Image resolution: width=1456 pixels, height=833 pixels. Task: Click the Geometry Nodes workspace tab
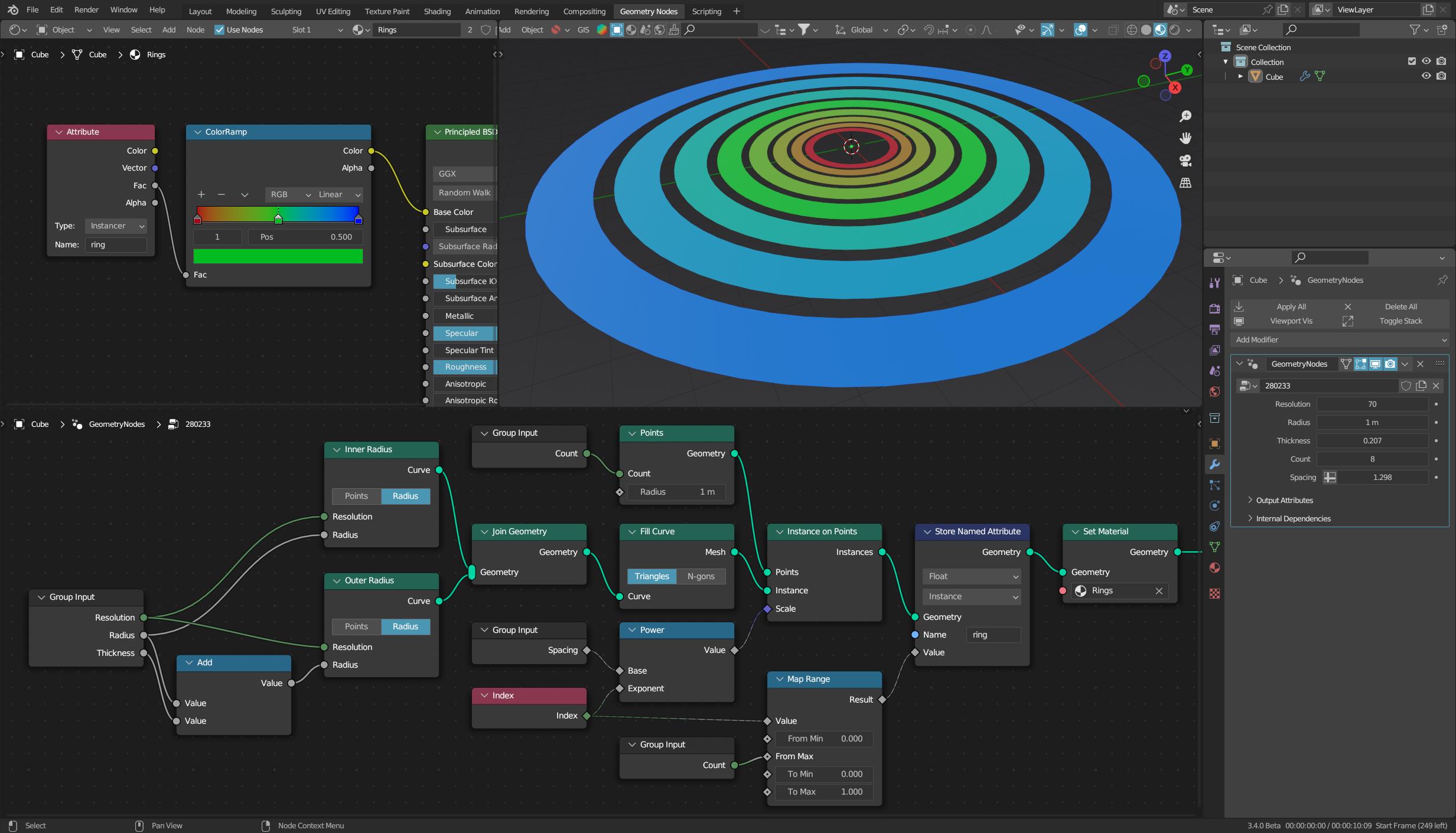648,10
